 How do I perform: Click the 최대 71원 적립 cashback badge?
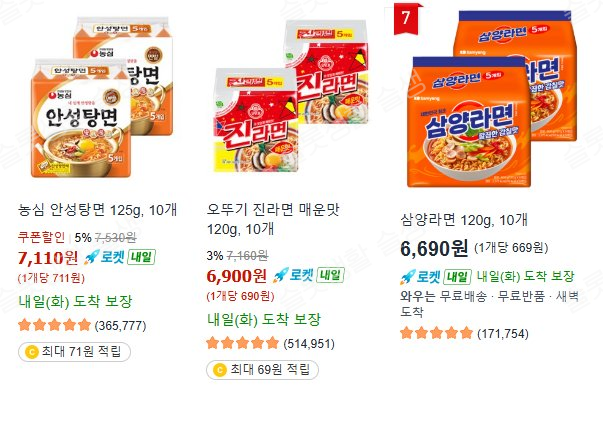[x=75, y=352]
